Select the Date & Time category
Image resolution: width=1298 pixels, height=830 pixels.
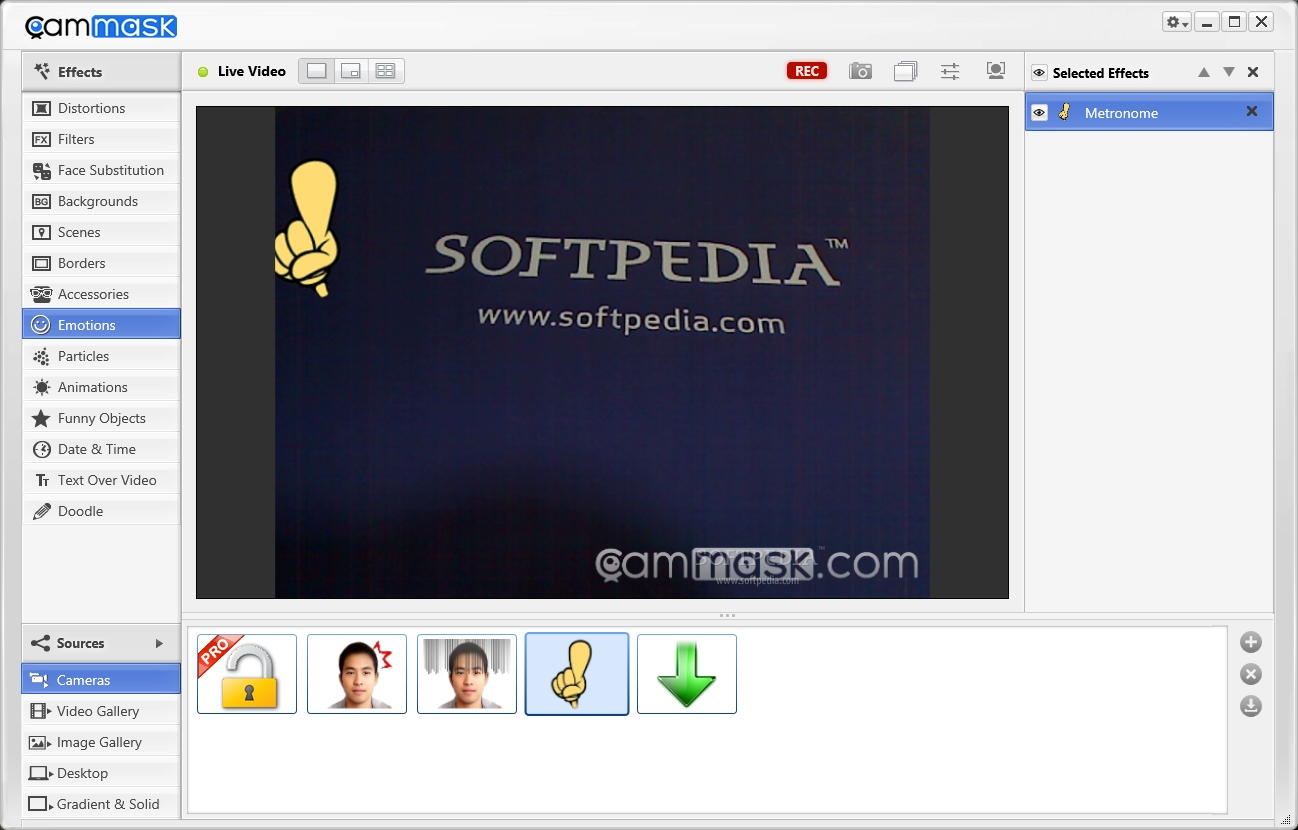(x=101, y=449)
